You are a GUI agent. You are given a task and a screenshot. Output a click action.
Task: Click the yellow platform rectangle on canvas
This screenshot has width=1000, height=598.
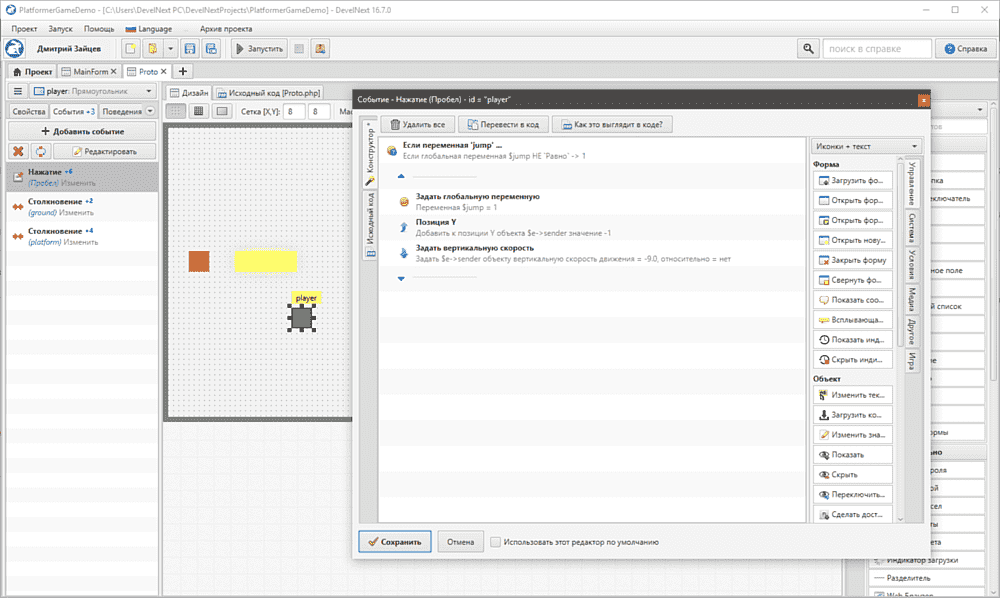[x=265, y=260]
